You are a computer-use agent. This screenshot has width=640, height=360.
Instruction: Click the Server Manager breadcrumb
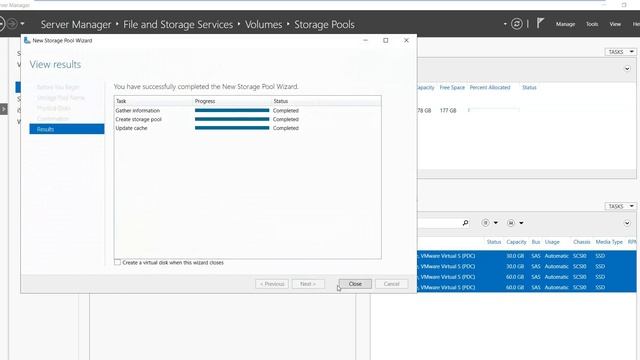[x=76, y=24]
